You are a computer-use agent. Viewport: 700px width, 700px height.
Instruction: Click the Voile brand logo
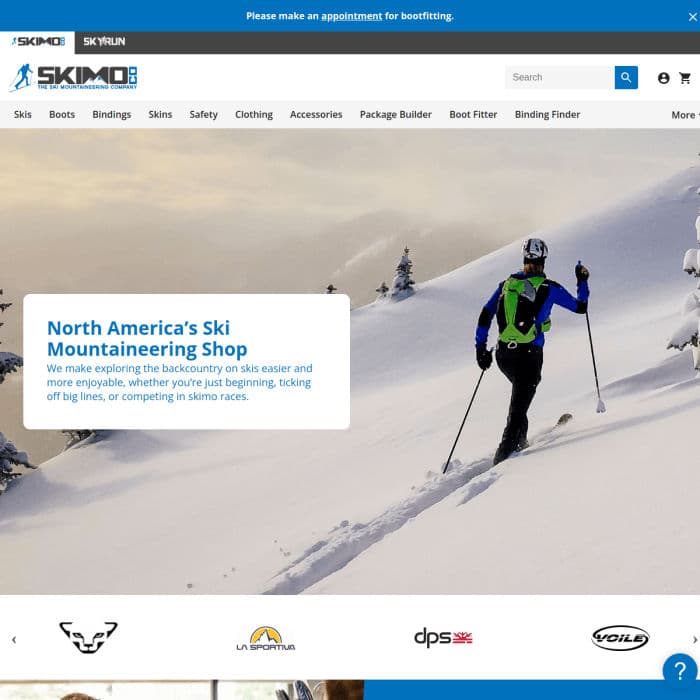620,638
